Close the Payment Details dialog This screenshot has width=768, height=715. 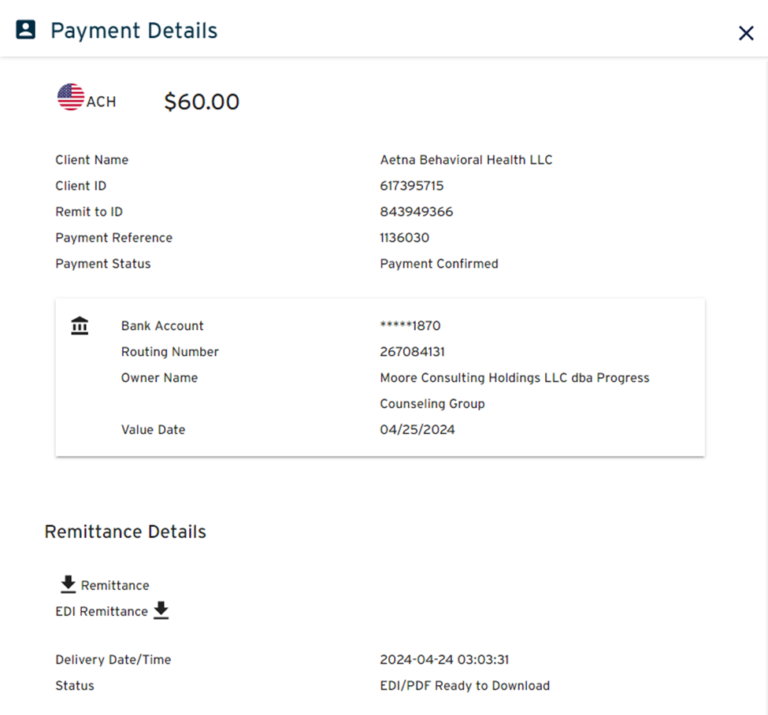click(745, 33)
